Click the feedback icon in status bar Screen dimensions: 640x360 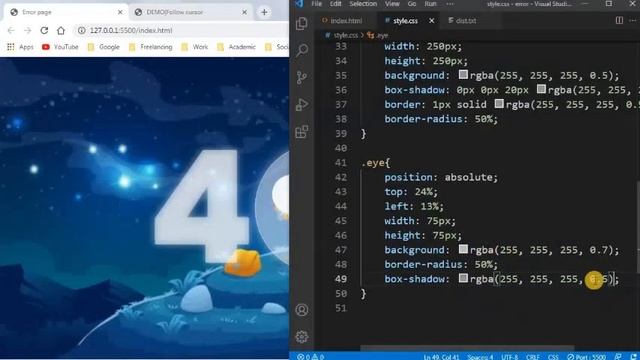[618, 357]
